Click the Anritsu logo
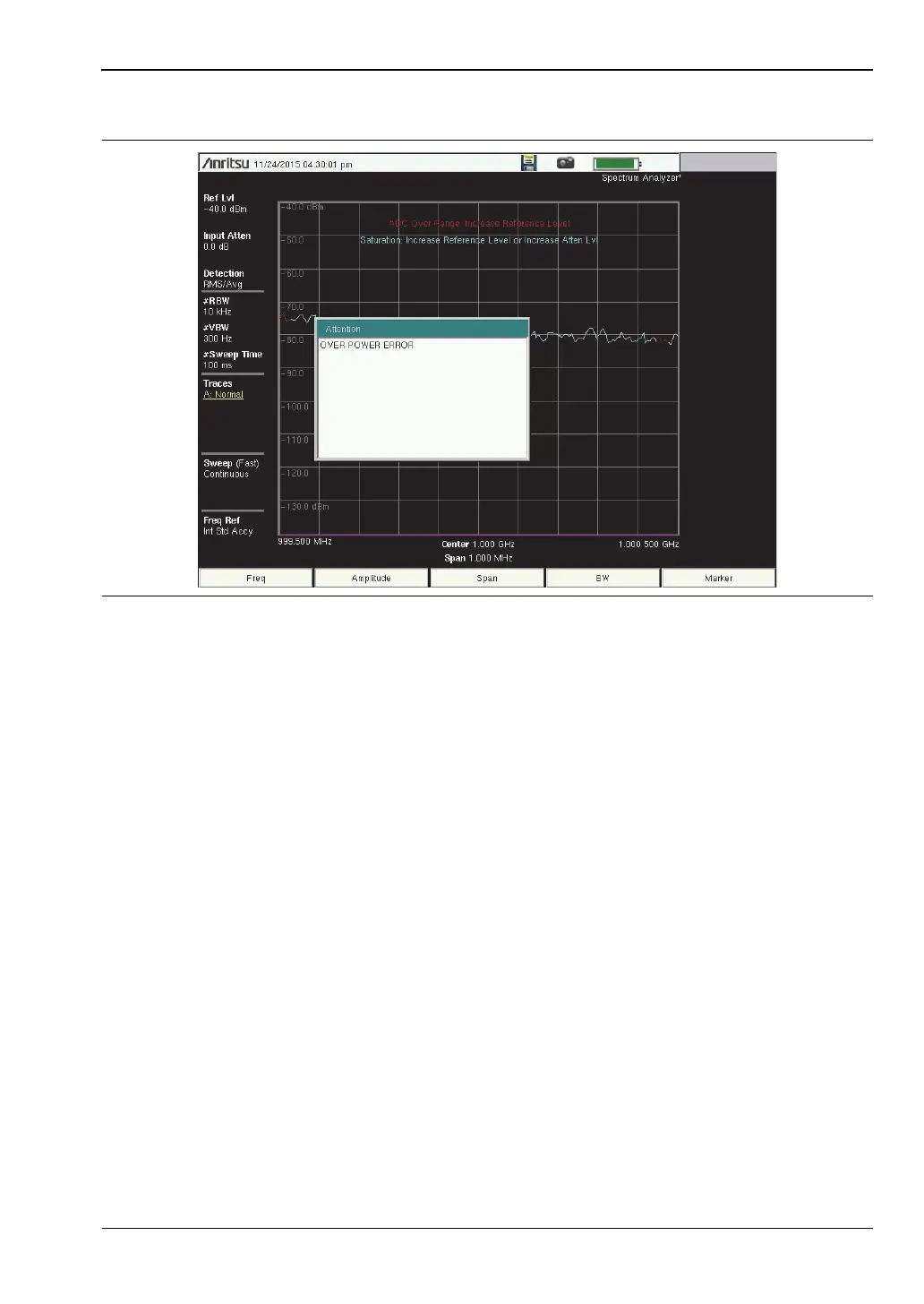Image resolution: width=924 pixels, height=1304 pixels. pyautogui.click(x=225, y=164)
